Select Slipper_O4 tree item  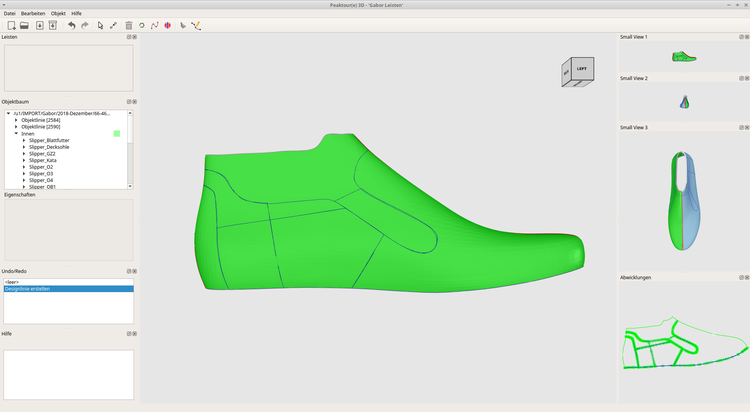tap(41, 180)
